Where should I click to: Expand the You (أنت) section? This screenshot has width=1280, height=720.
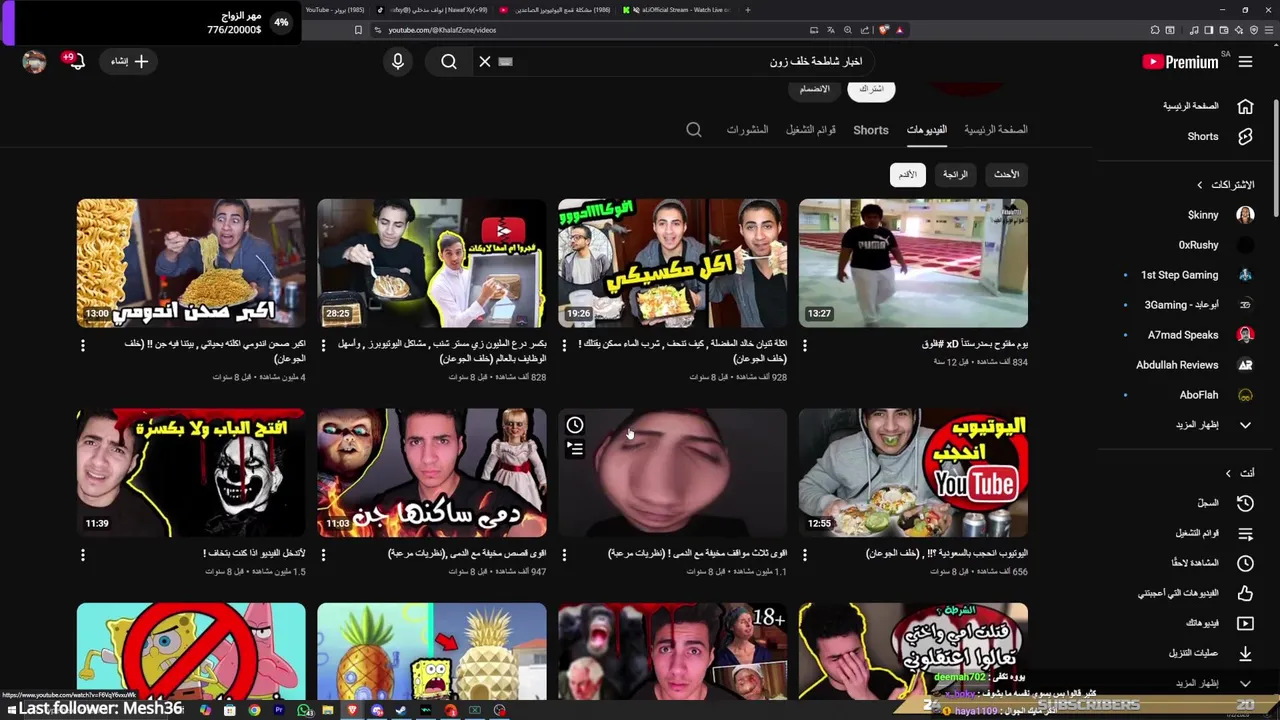click(x=1240, y=473)
